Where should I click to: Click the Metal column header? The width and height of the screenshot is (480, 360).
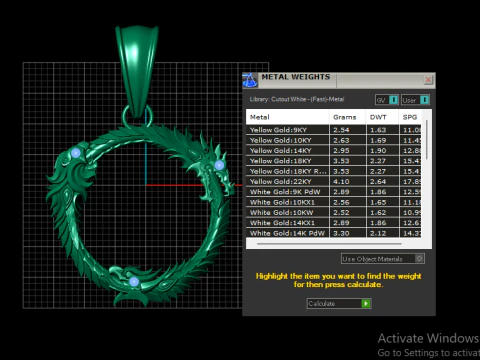(287, 117)
